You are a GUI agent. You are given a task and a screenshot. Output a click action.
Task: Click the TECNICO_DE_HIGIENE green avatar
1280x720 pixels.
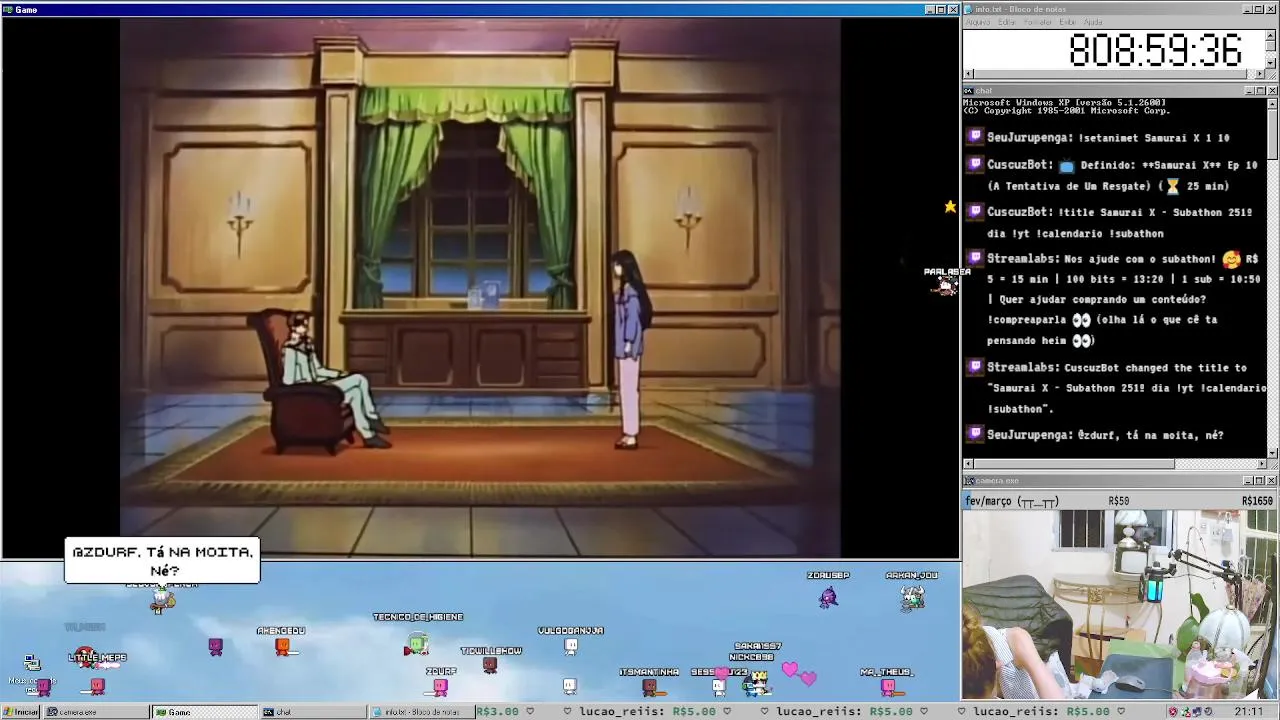417,645
